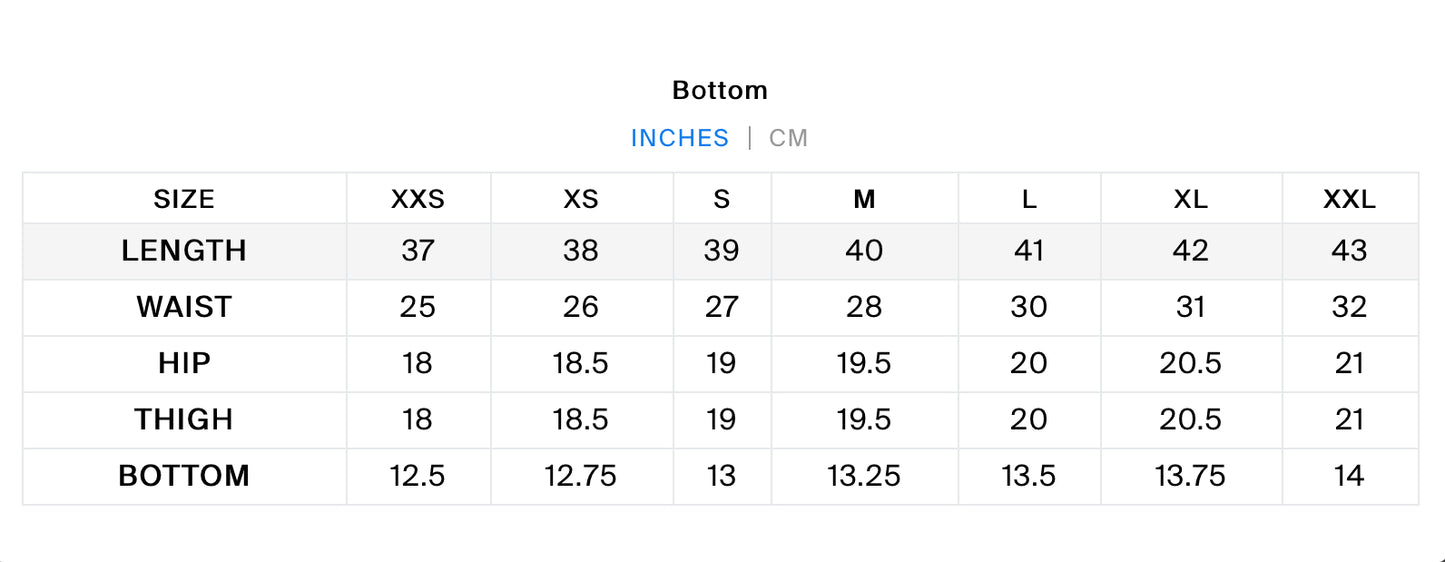Image resolution: width=1445 pixels, height=562 pixels.
Task: Click the XS bottom value 12.75
Action: click(x=581, y=476)
